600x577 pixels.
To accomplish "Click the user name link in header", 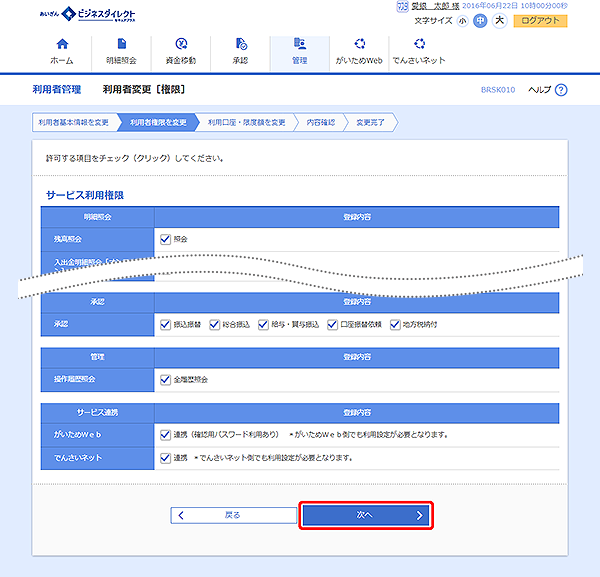I will tap(435, 6).
